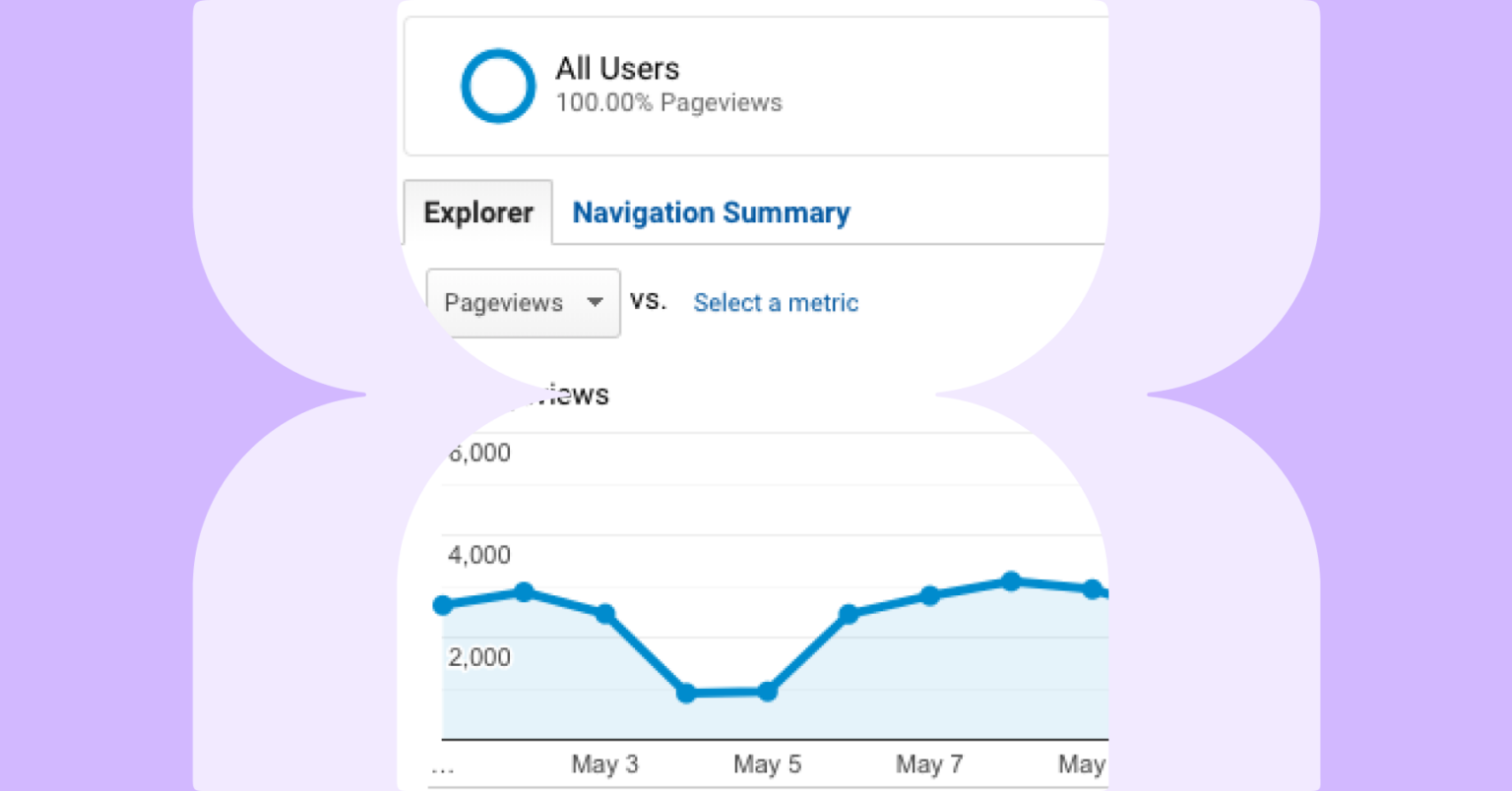Select the data point above May 7

pyautogui.click(x=929, y=595)
